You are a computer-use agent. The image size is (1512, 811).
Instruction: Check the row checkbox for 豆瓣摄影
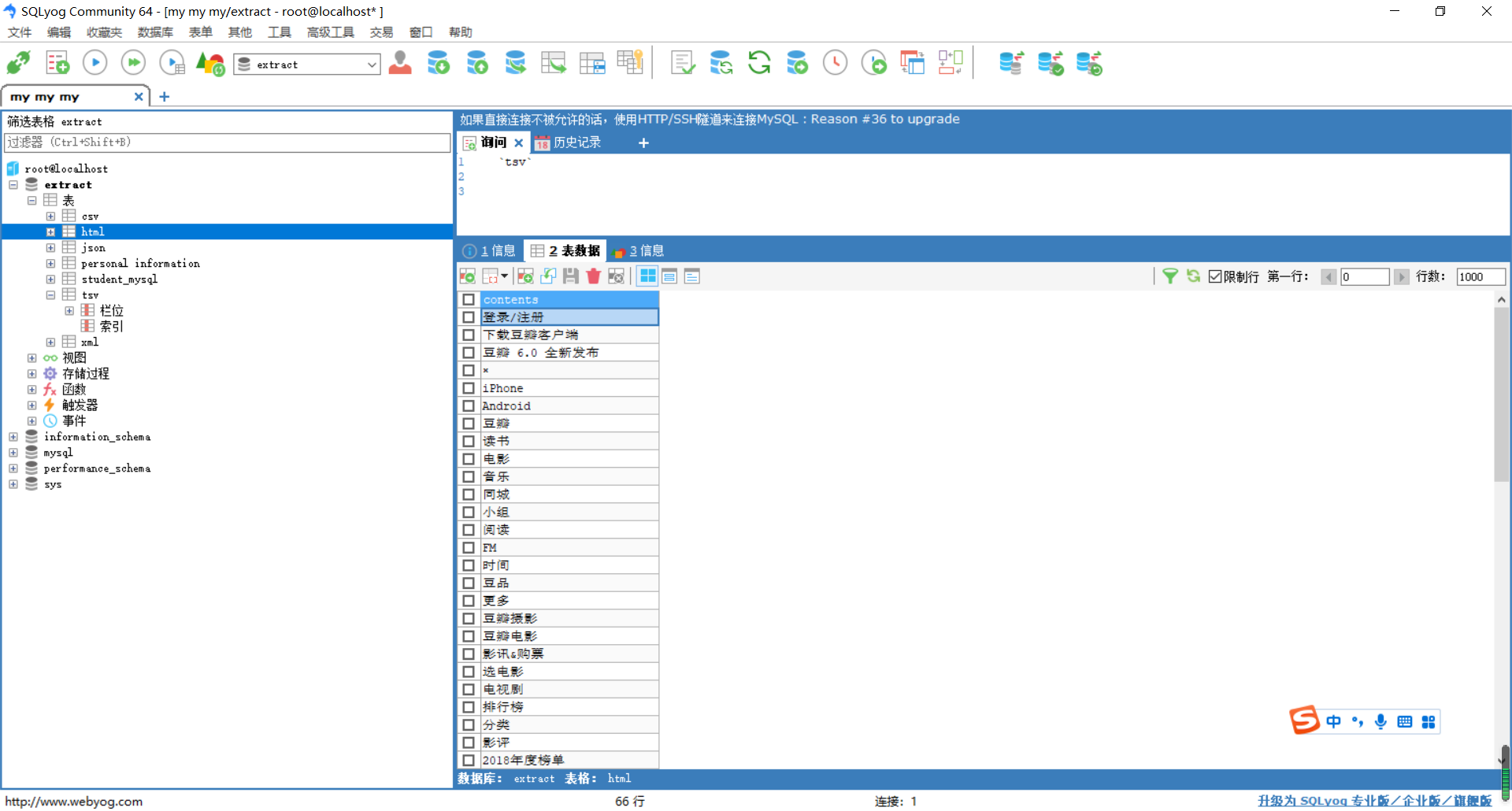469,618
